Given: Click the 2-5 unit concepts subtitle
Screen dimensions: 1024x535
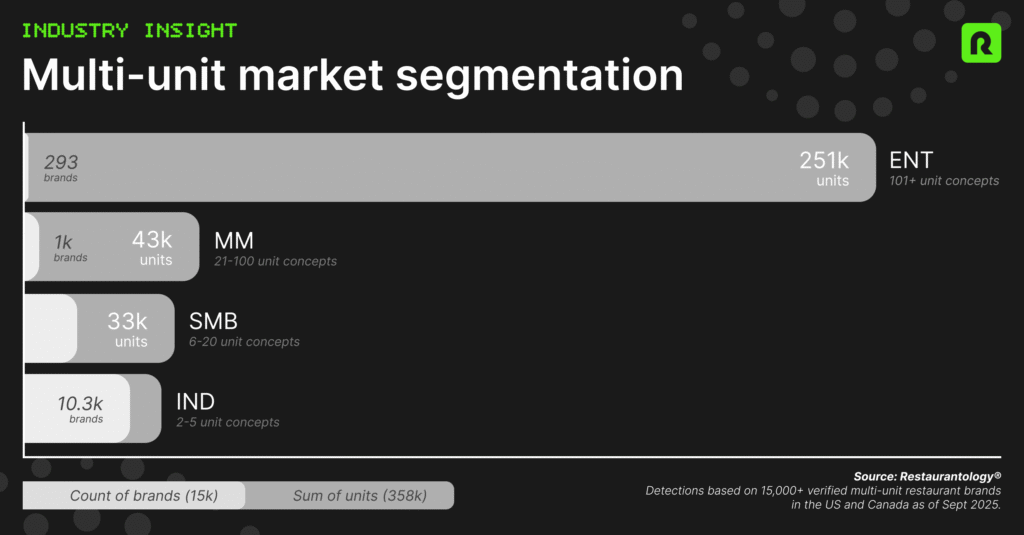Looking at the screenshot, I should (227, 423).
